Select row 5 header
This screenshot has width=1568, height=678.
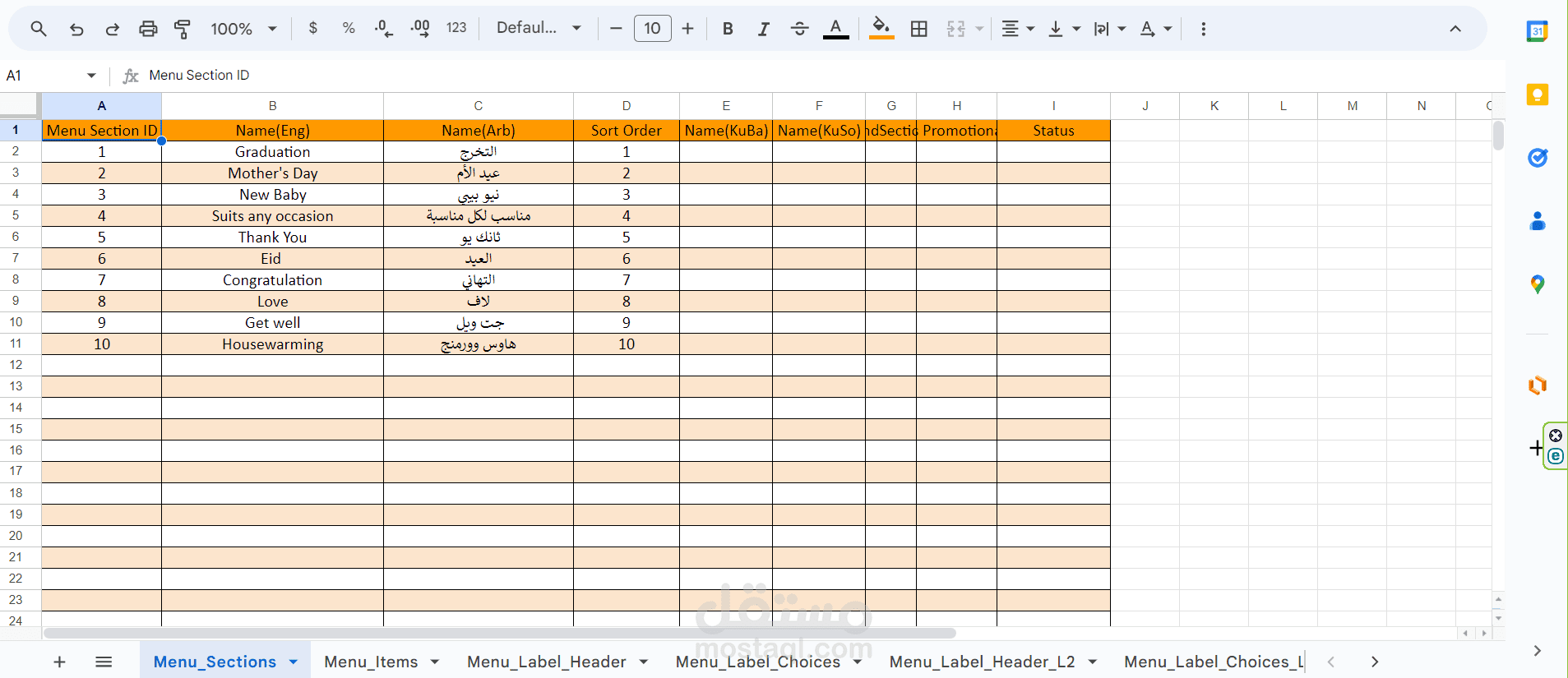pyautogui.click(x=16, y=215)
